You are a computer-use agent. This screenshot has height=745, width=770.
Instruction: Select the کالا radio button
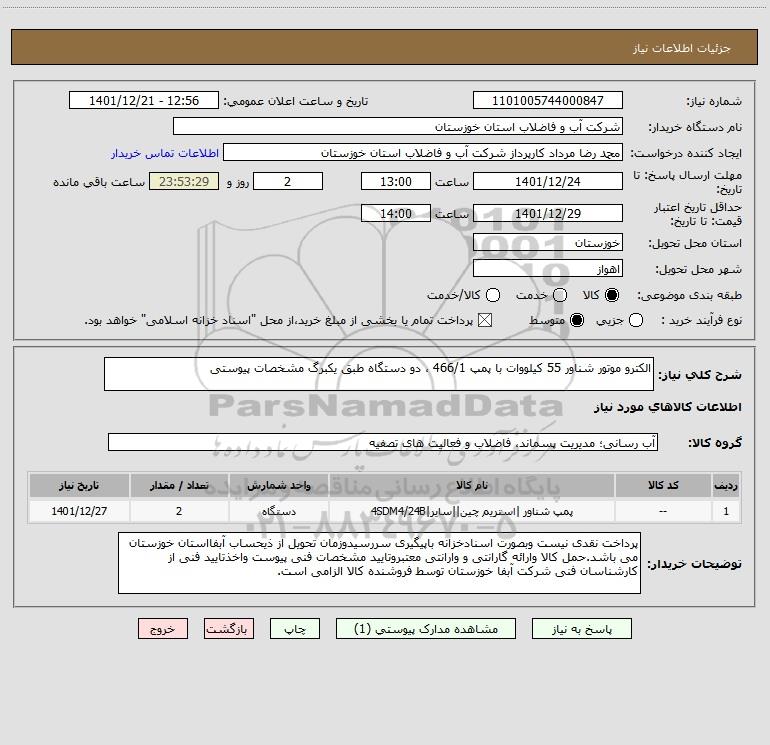[612, 295]
